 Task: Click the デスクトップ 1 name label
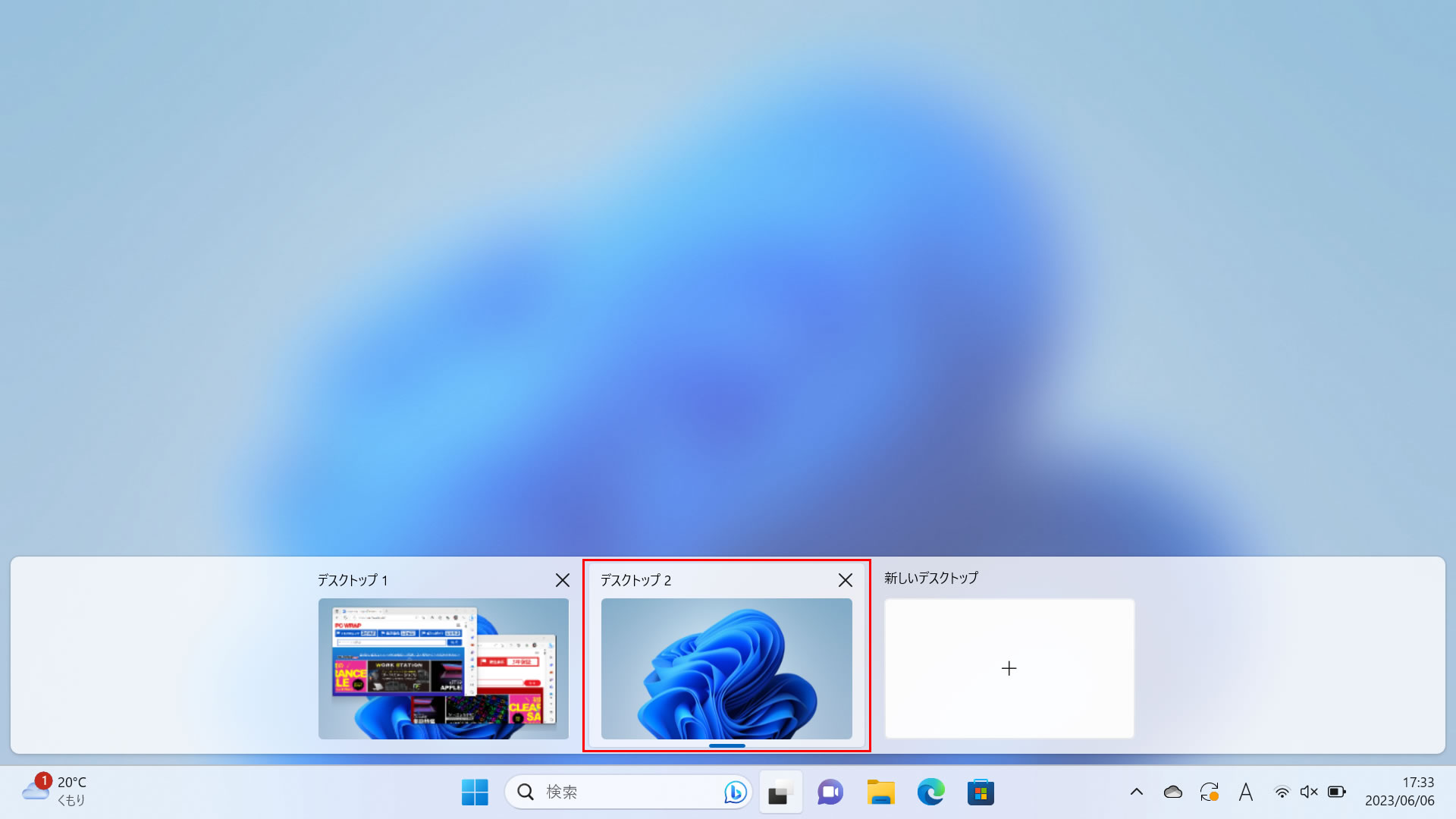(353, 580)
